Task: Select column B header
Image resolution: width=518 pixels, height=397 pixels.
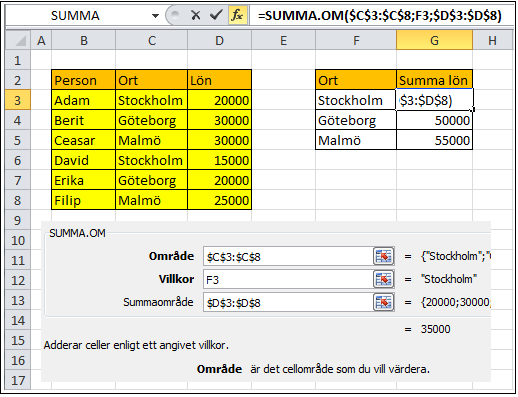Action: coord(84,40)
